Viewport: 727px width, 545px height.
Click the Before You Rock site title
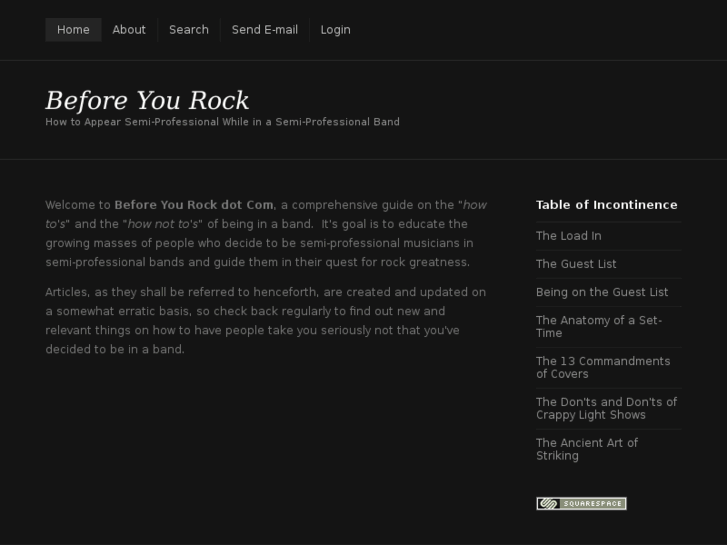(x=147, y=100)
